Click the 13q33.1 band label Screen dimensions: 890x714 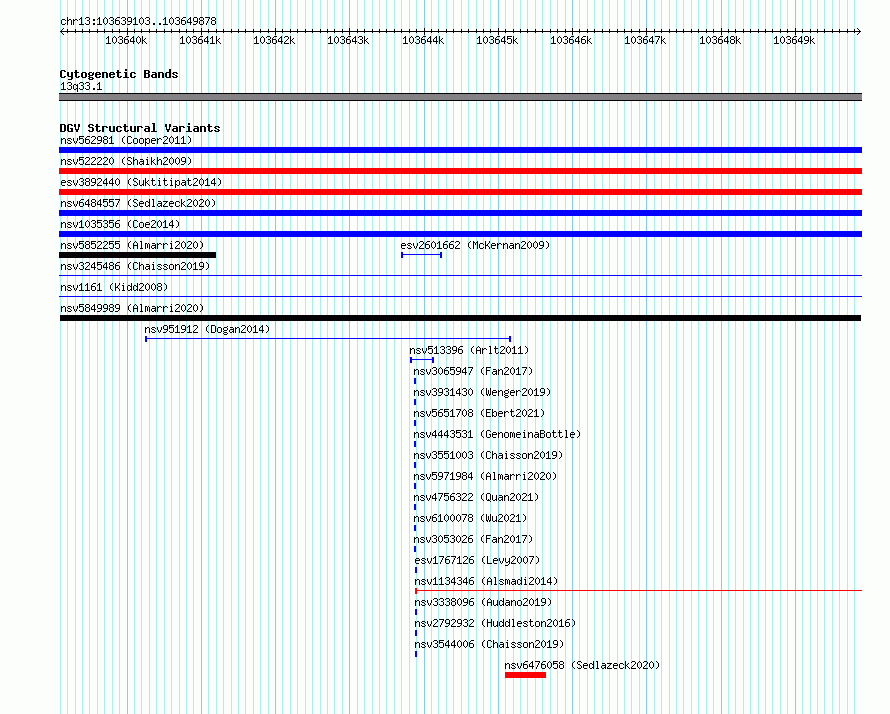tap(81, 86)
